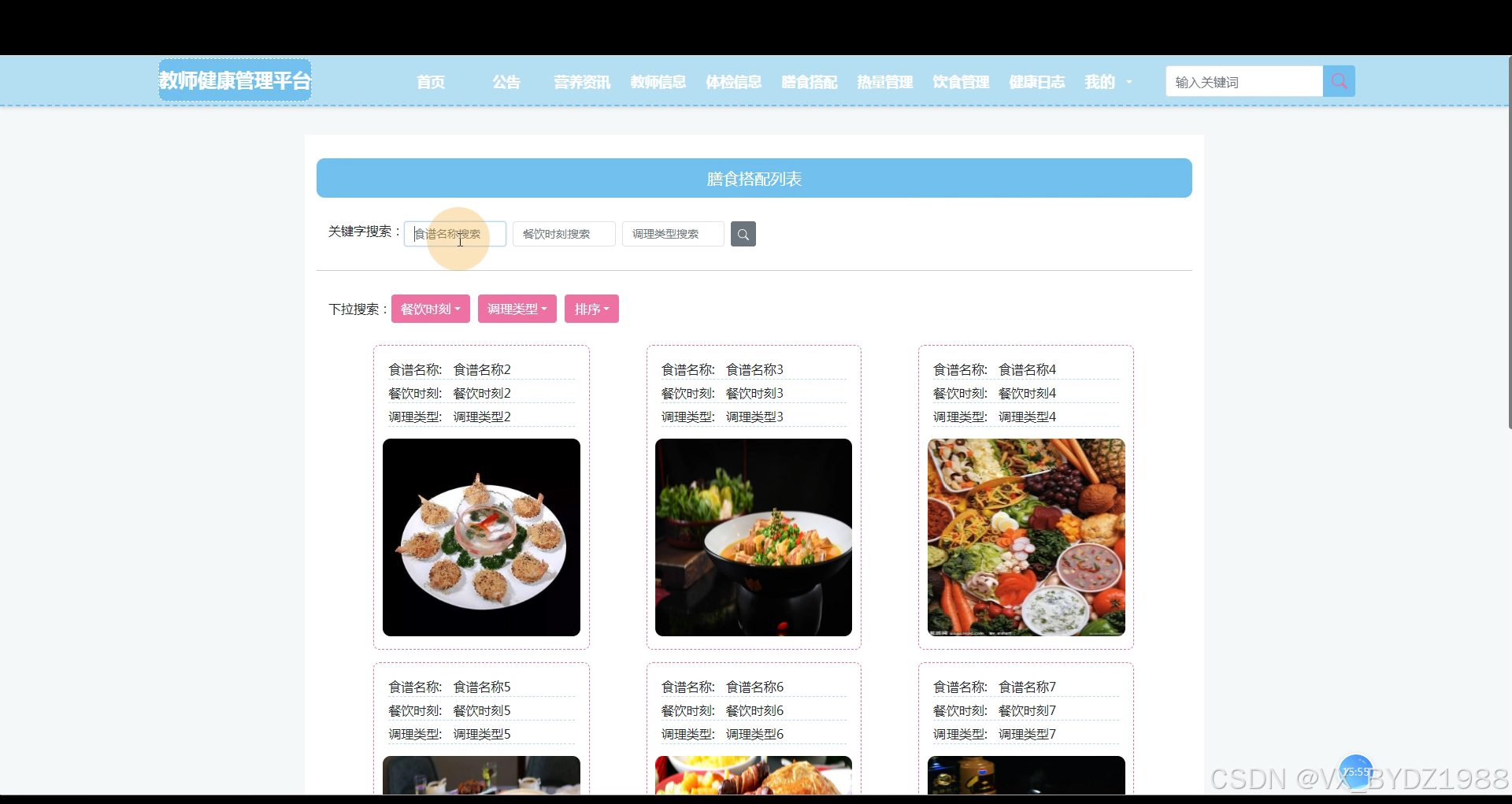Expand the 我的 dropdown menu
The width and height of the screenshot is (1512, 804).
1107,82
